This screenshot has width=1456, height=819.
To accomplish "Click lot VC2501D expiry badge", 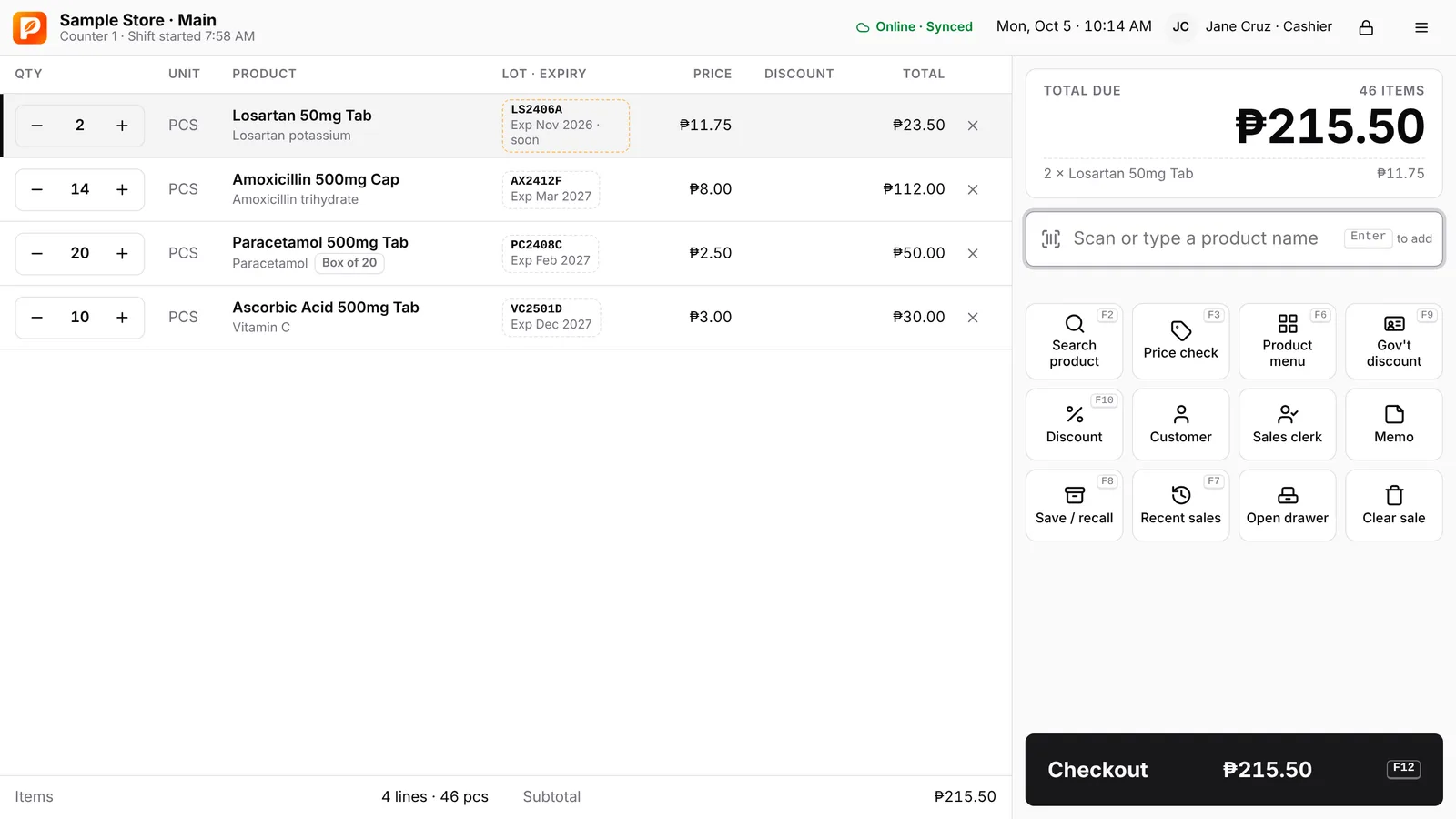I will pyautogui.click(x=551, y=317).
